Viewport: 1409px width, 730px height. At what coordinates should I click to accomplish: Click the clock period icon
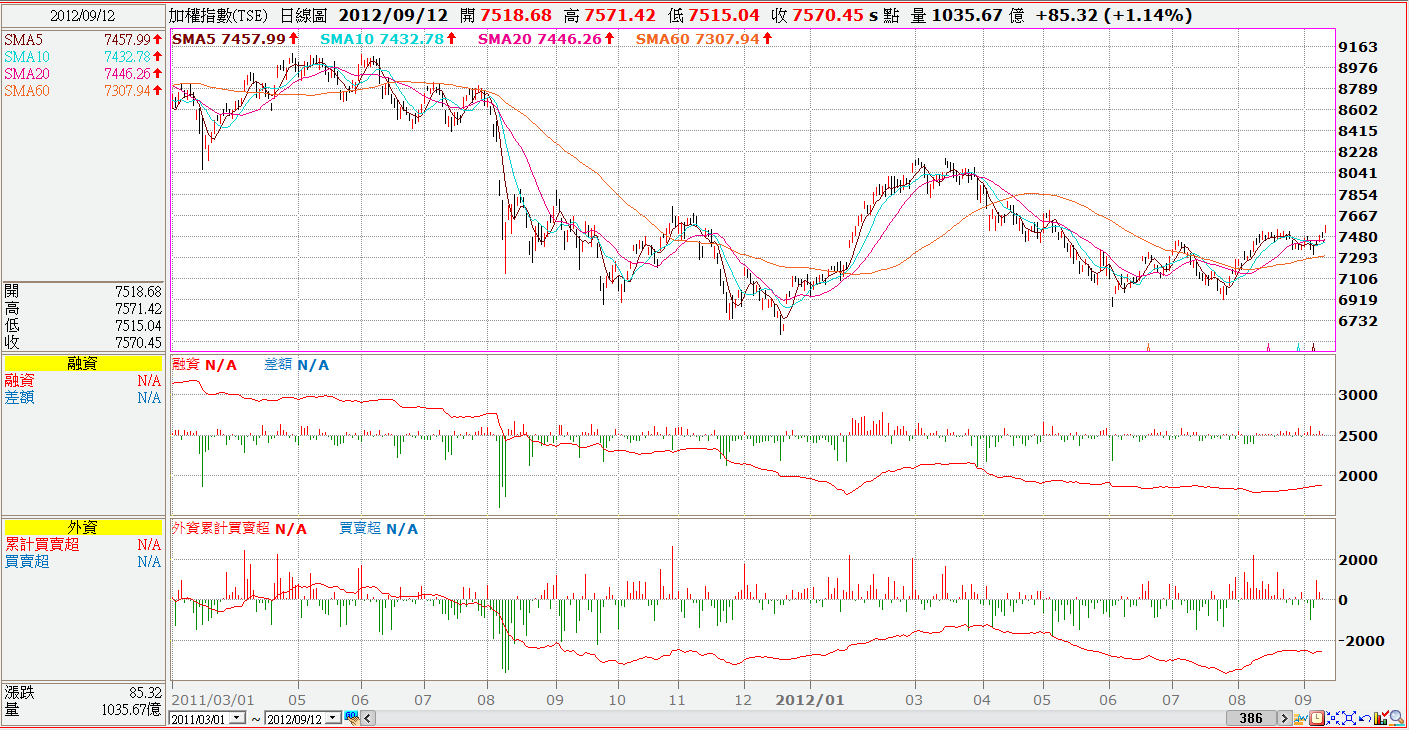tap(1317, 718)
